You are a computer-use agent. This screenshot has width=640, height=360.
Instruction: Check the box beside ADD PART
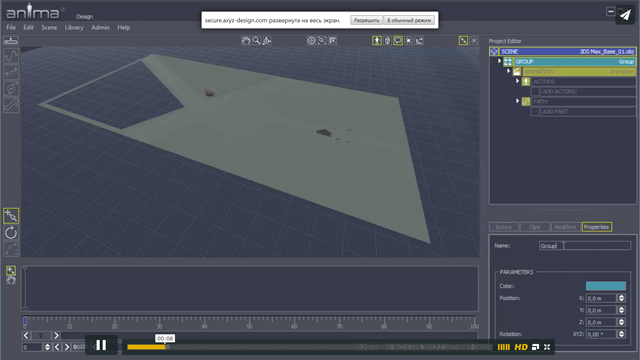tap(535, 111)
